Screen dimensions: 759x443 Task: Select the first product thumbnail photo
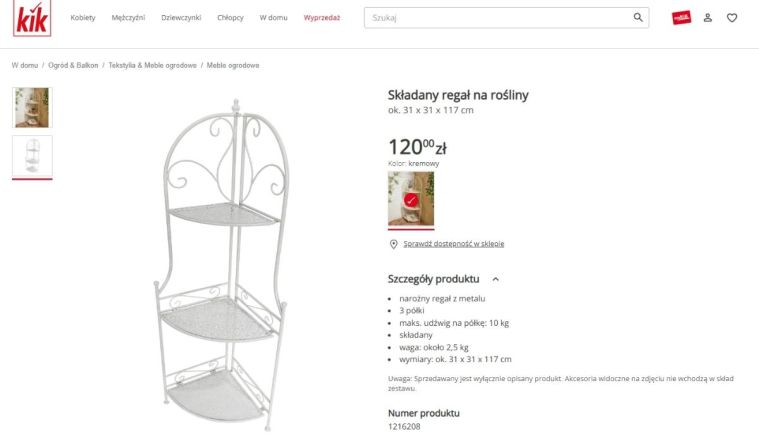click(32, 107)
